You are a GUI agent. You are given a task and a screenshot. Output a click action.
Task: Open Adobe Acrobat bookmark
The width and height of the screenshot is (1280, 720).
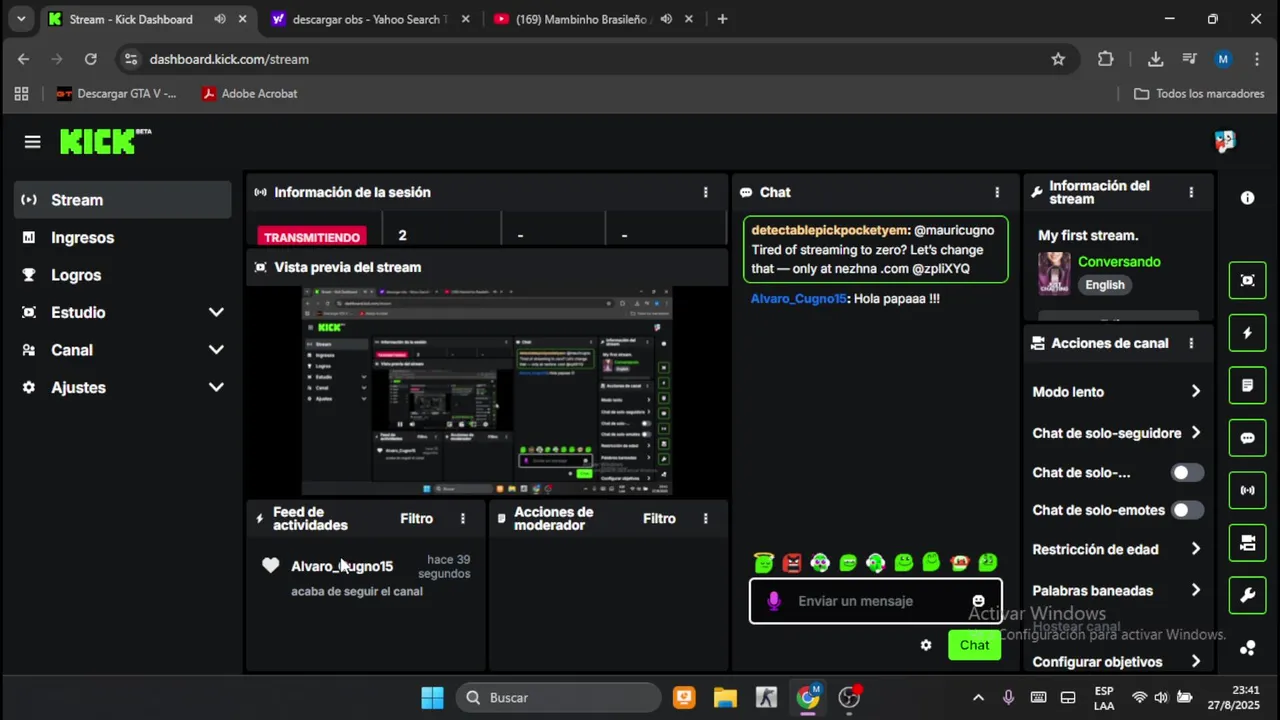[249, 93]
